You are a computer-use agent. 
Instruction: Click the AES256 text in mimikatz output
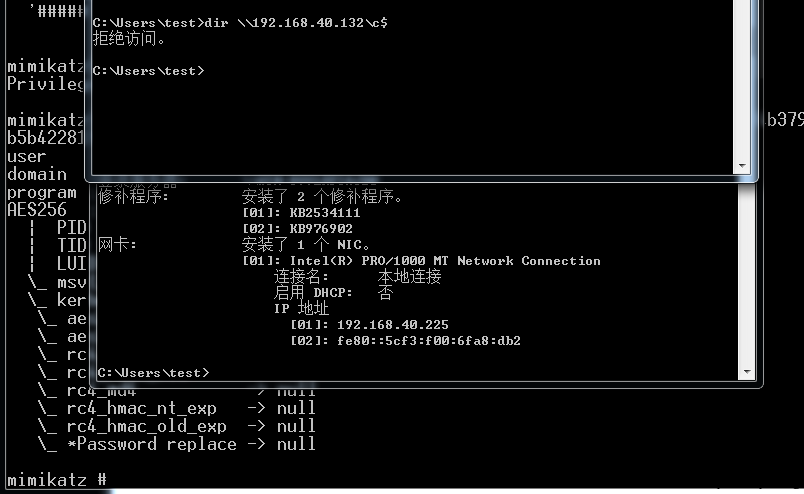(37, 210)
